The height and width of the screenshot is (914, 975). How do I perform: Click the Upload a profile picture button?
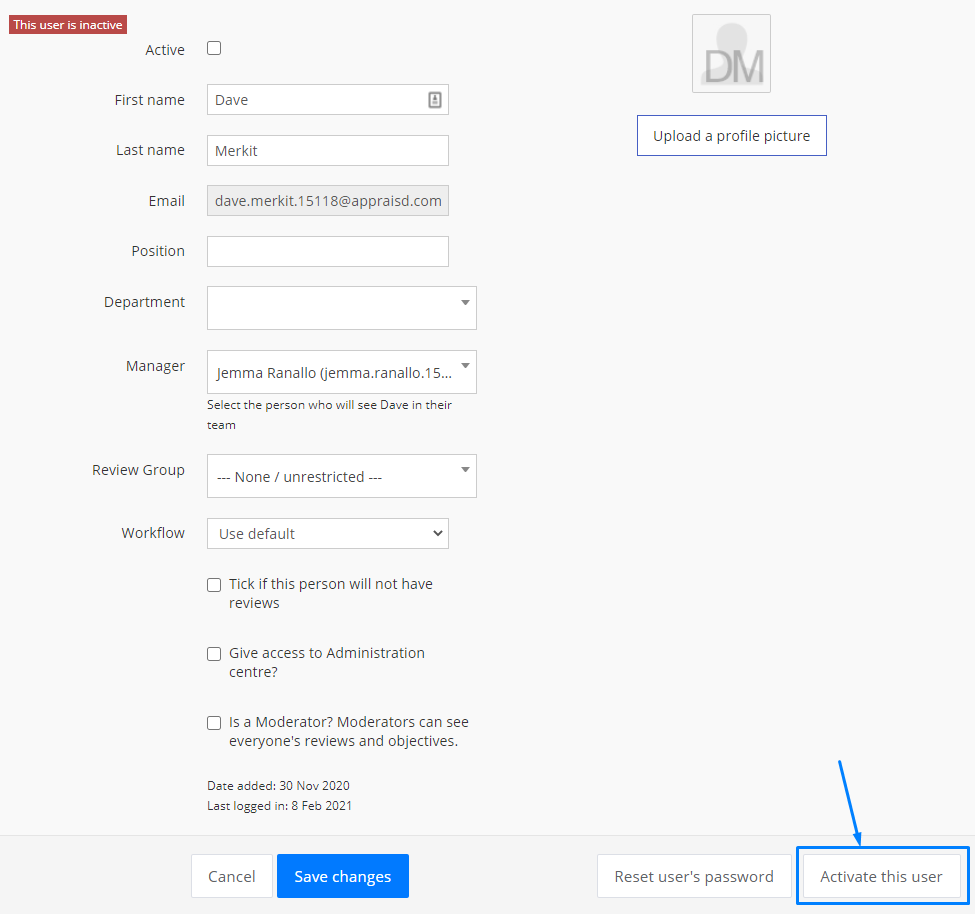coord(731,136)
